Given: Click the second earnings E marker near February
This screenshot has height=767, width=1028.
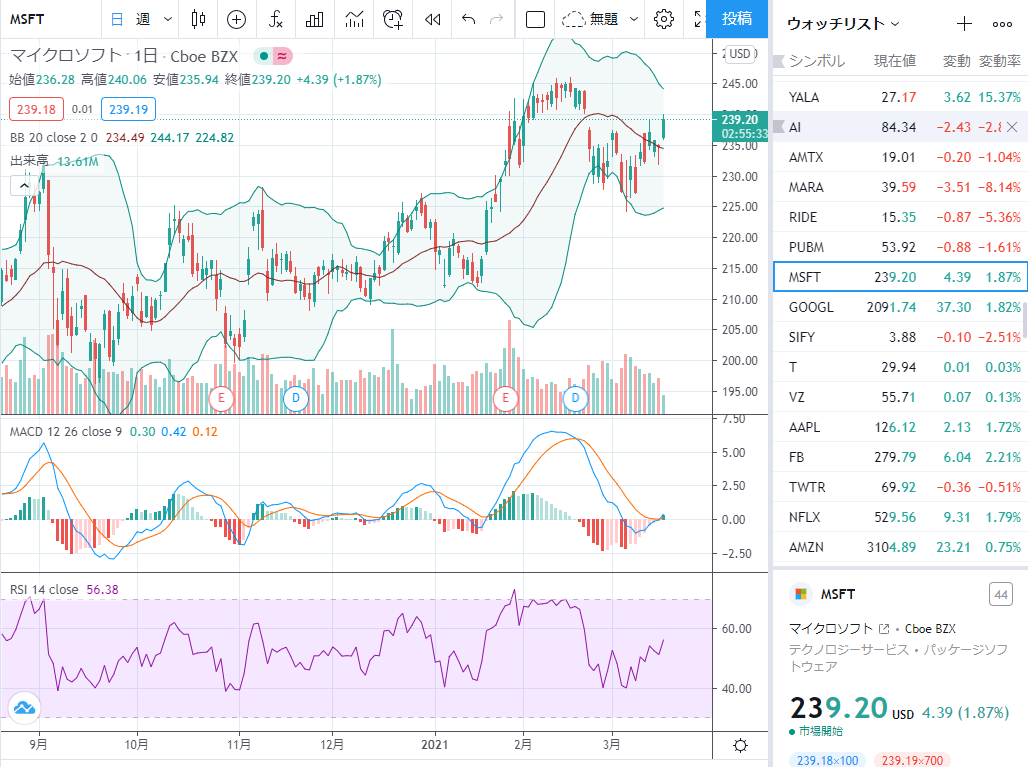Looking at the screenshot, I should point(505,398).
